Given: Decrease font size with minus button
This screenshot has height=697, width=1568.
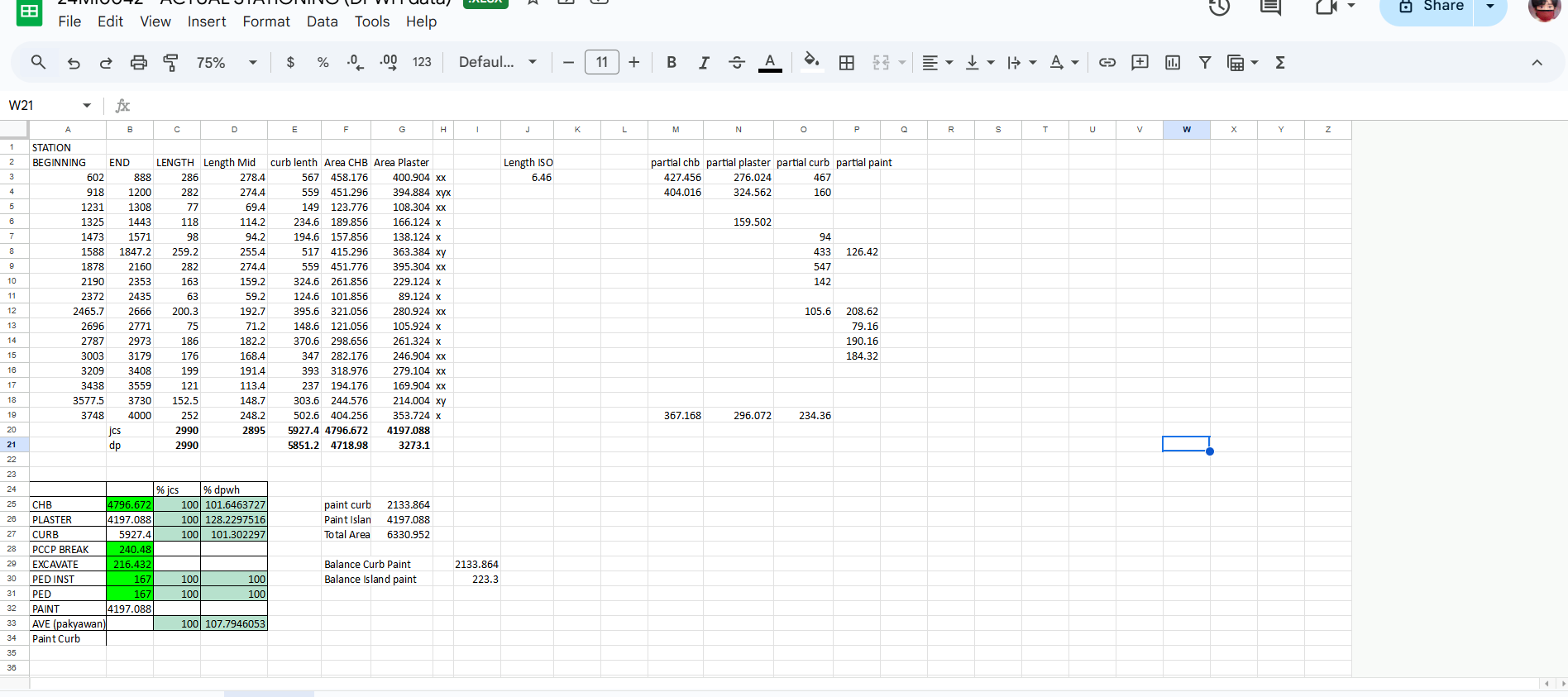Looking at the screenshot, I should pyautogui.click(x=568, y=62).
